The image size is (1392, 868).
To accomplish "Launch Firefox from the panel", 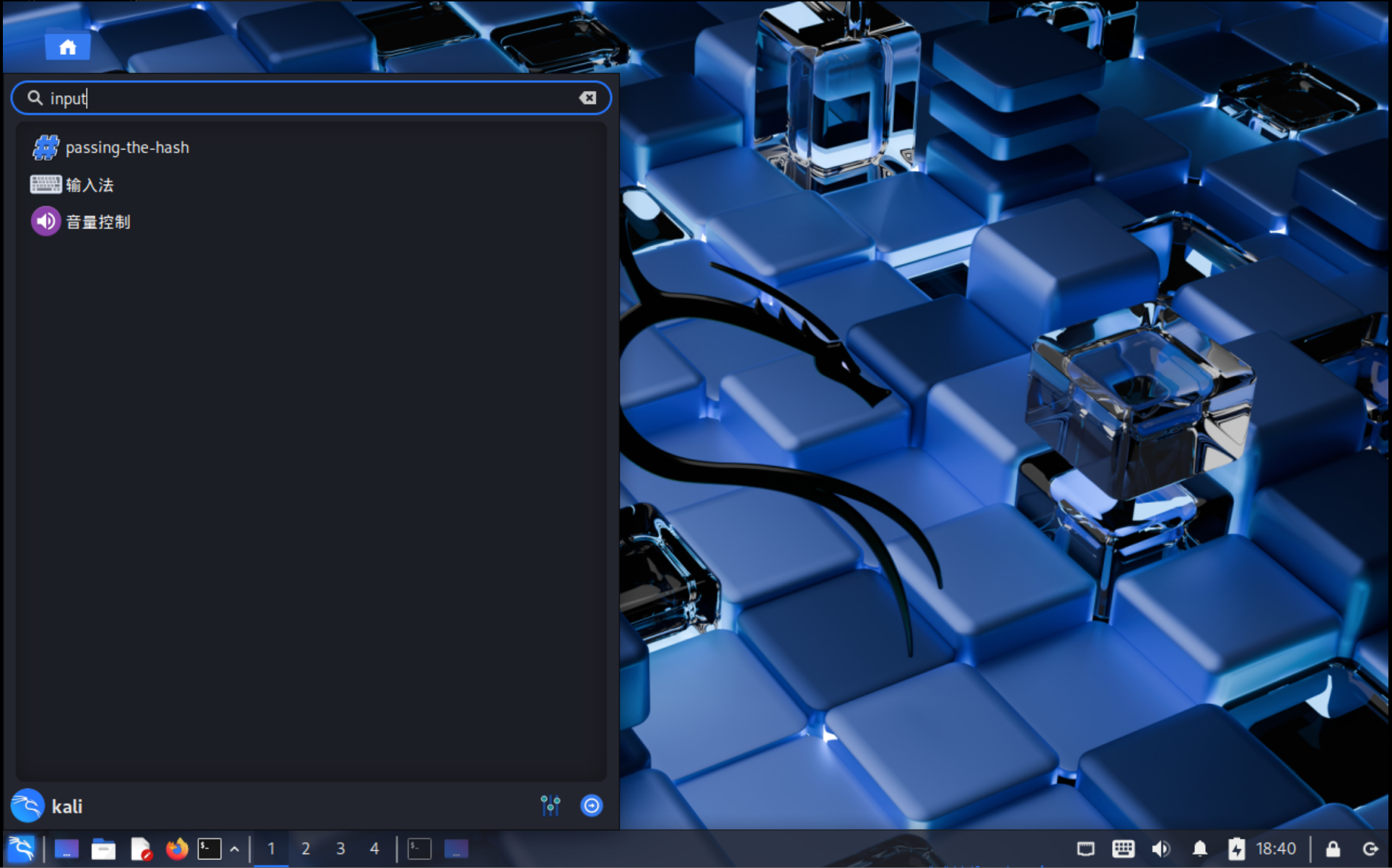I will click(176, 849).
